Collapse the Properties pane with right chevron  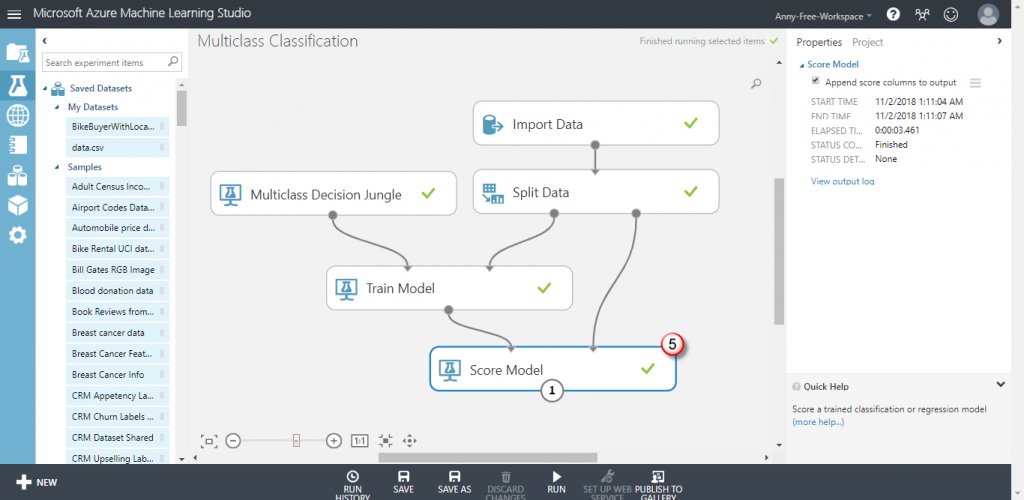[x=999, y=40]
